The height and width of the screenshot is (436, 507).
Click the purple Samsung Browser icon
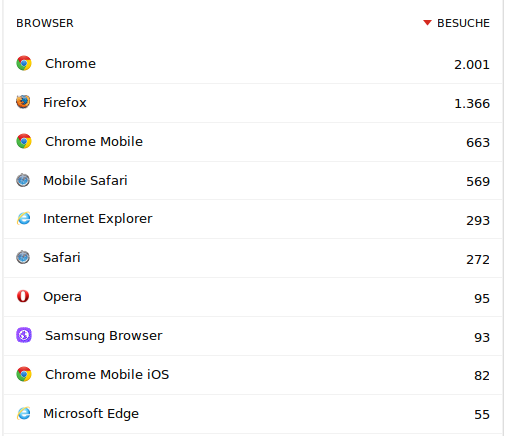24,335
